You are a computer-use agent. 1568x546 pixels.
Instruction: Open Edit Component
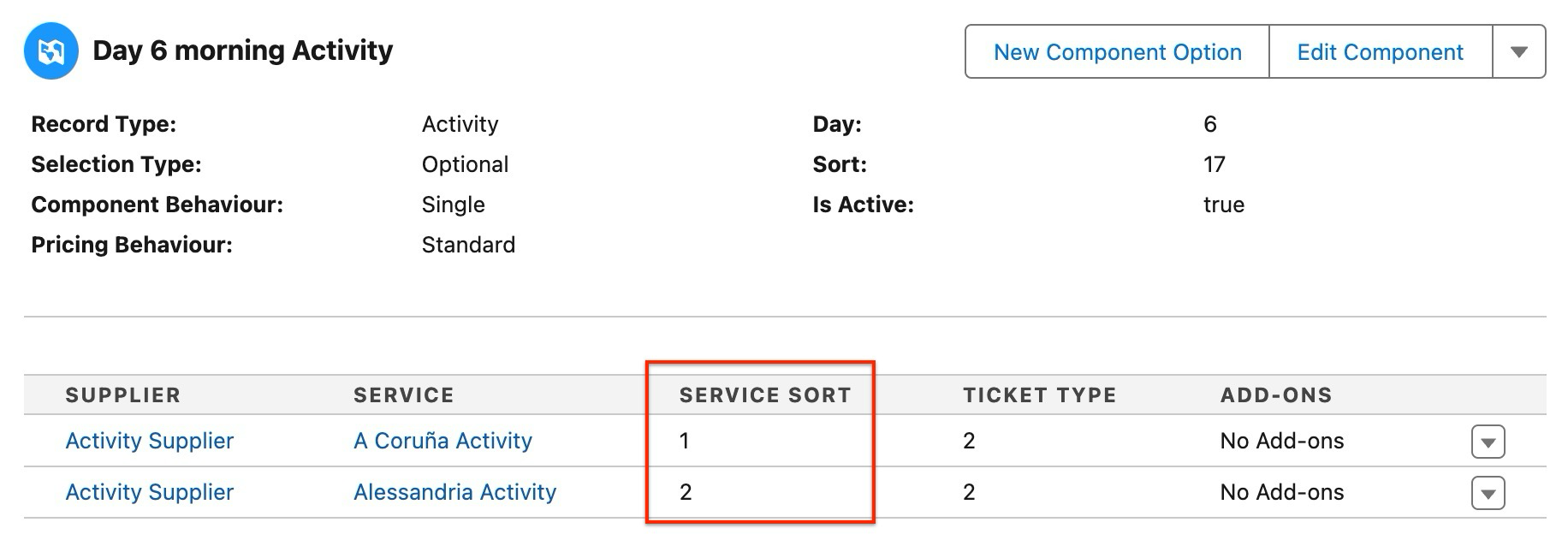coord(1380,52)
